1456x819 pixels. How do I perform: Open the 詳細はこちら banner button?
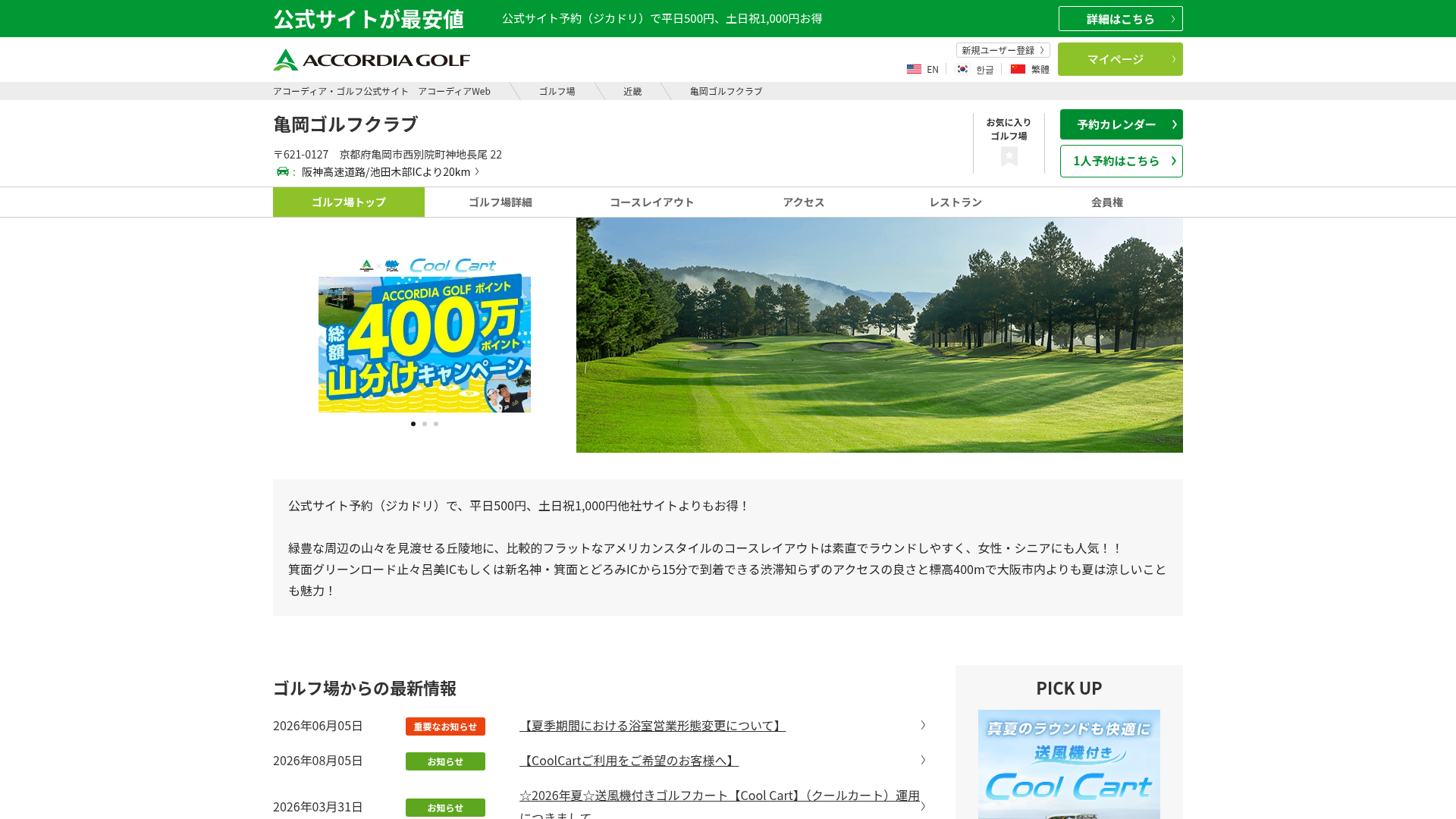coord(1120,19)
